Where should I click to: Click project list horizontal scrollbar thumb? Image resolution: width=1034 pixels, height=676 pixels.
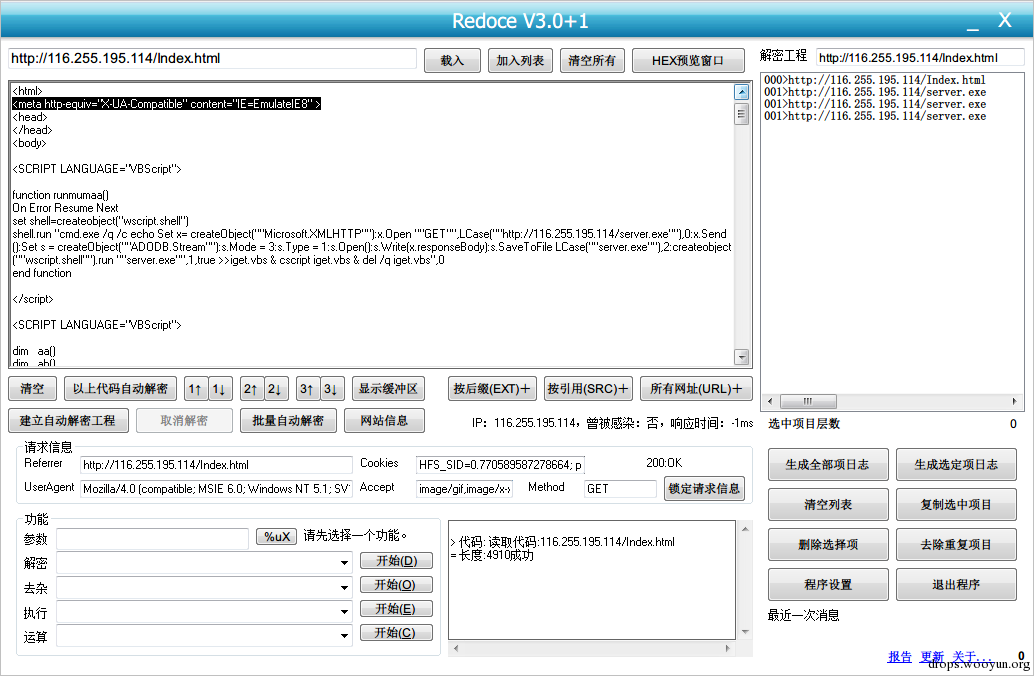808,401
